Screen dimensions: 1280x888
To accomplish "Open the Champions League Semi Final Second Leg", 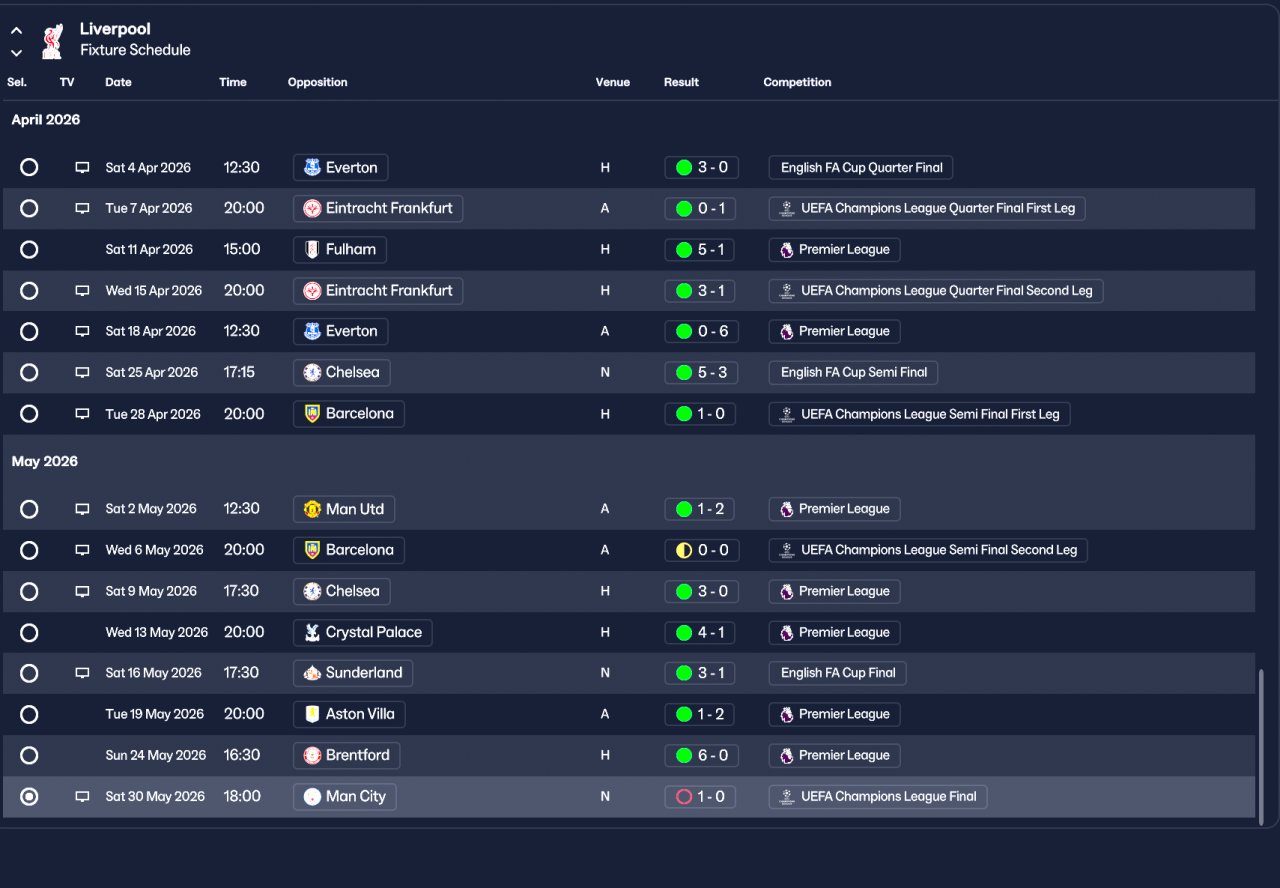I will click(928, 550).
